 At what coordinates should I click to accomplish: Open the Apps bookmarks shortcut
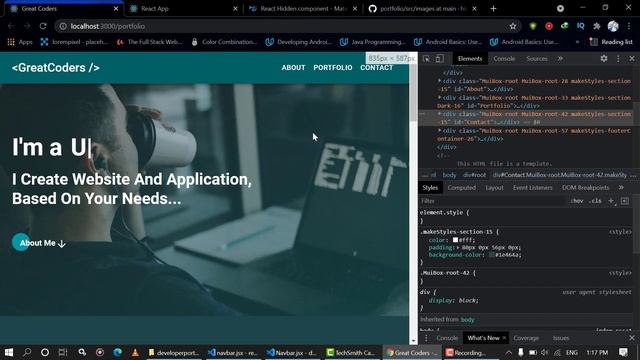click(20, 42)
